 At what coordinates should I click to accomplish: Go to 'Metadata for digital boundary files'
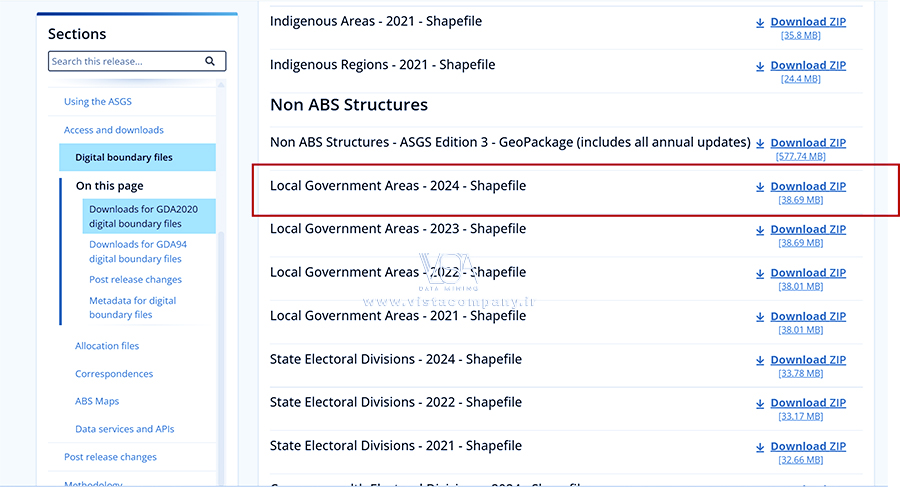click(133, 307)
